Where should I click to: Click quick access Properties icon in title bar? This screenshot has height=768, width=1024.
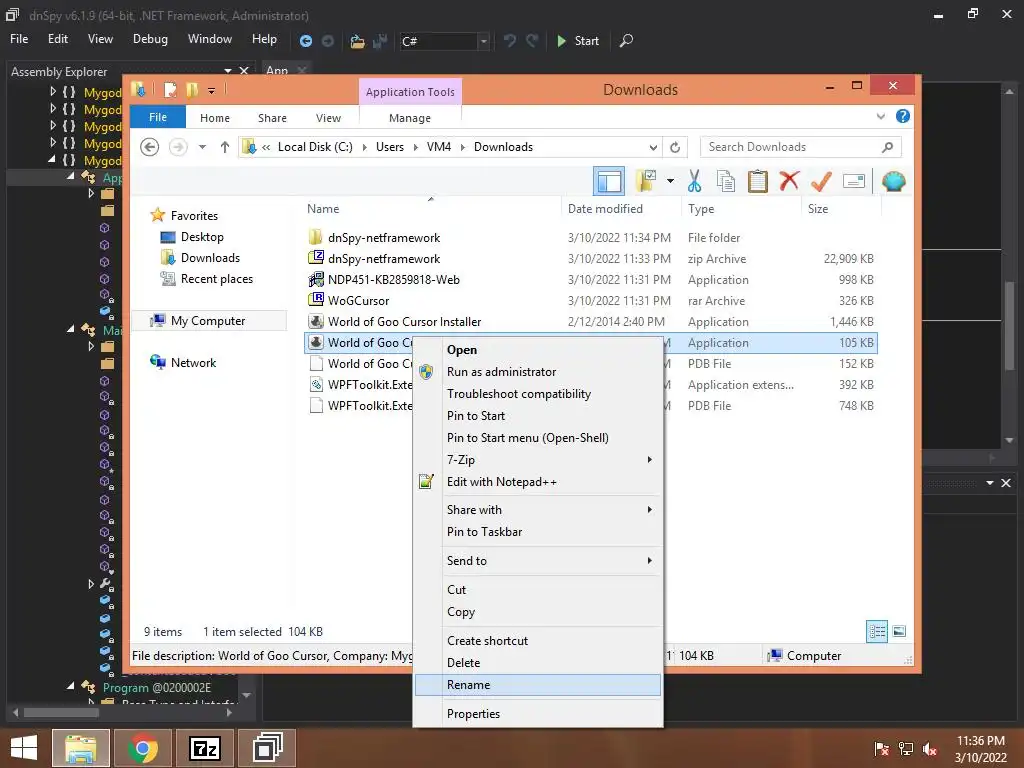tap(170, 90)
